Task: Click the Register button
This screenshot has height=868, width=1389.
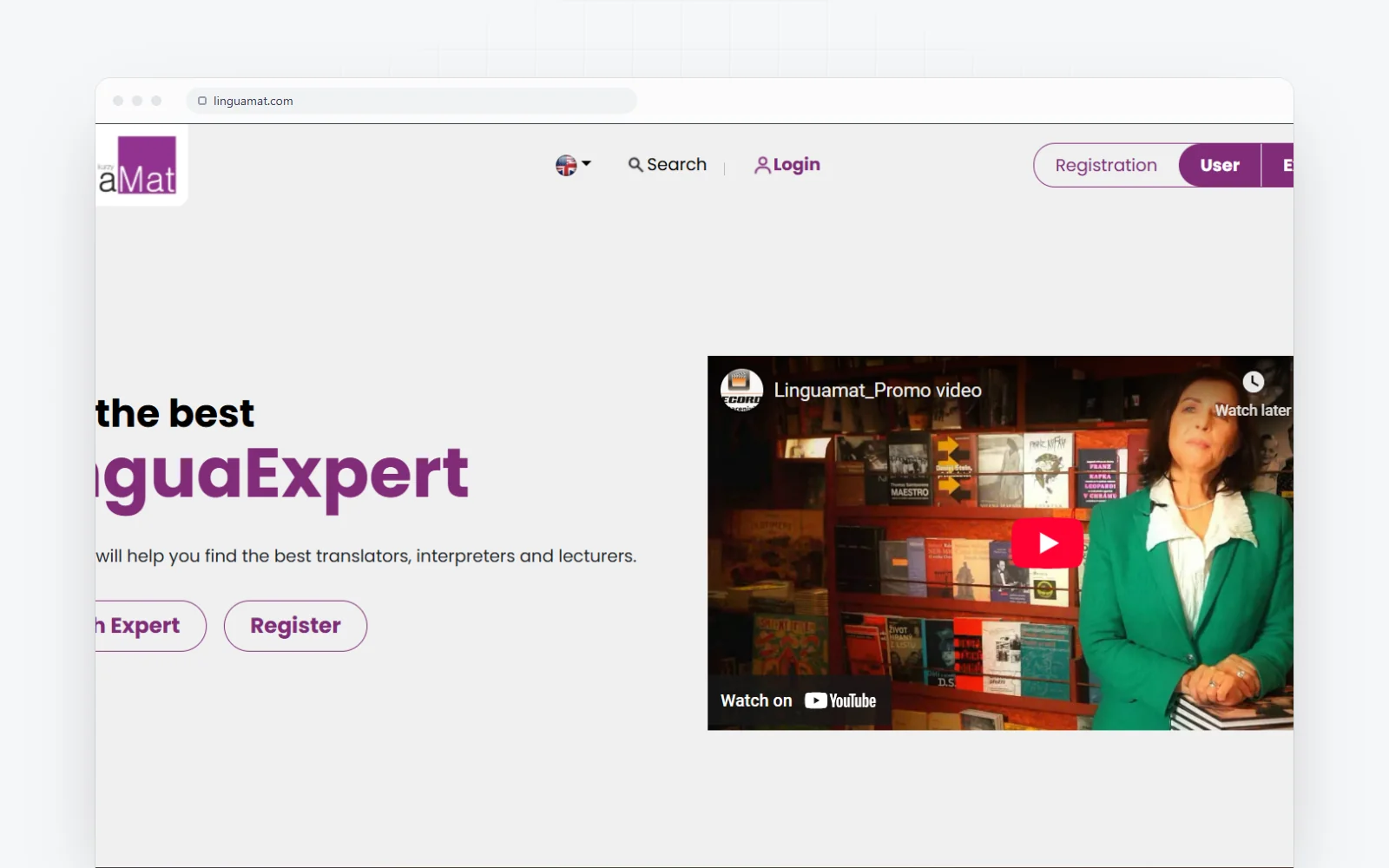Action: pos(295,626)
